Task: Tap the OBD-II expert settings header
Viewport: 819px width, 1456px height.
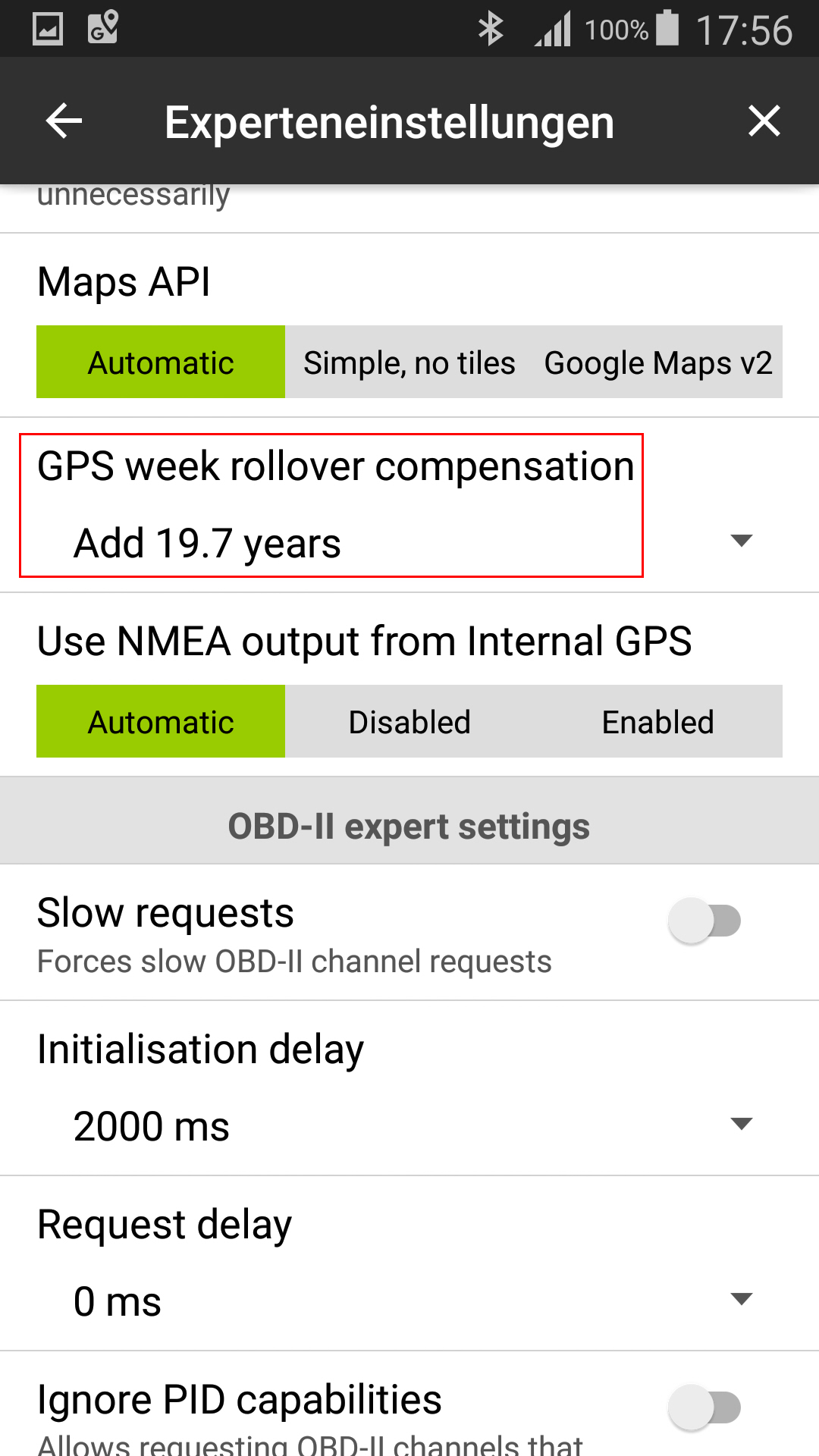Action: tap(409, 827)
